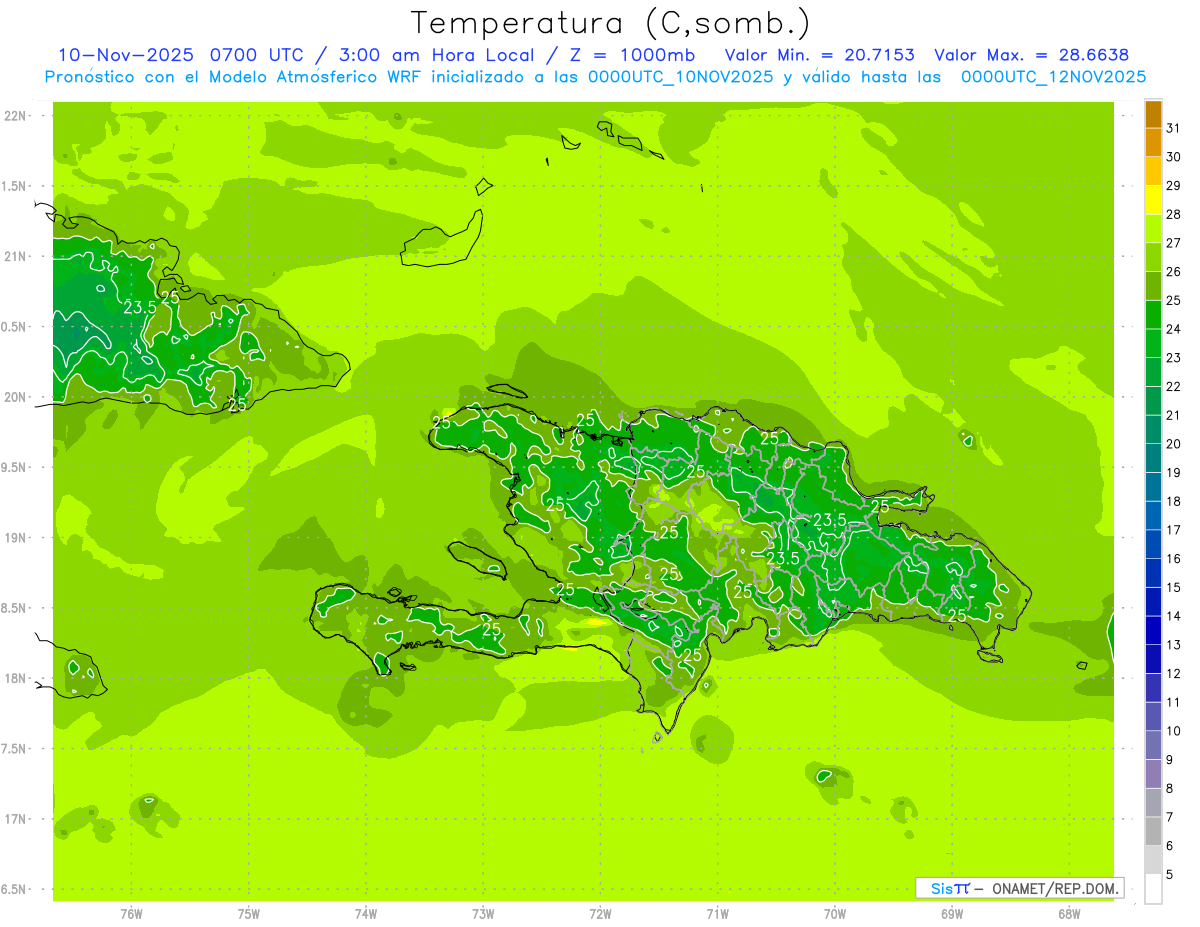
Task: Click the '19N' latitude axis label
Action: [17, 538]
